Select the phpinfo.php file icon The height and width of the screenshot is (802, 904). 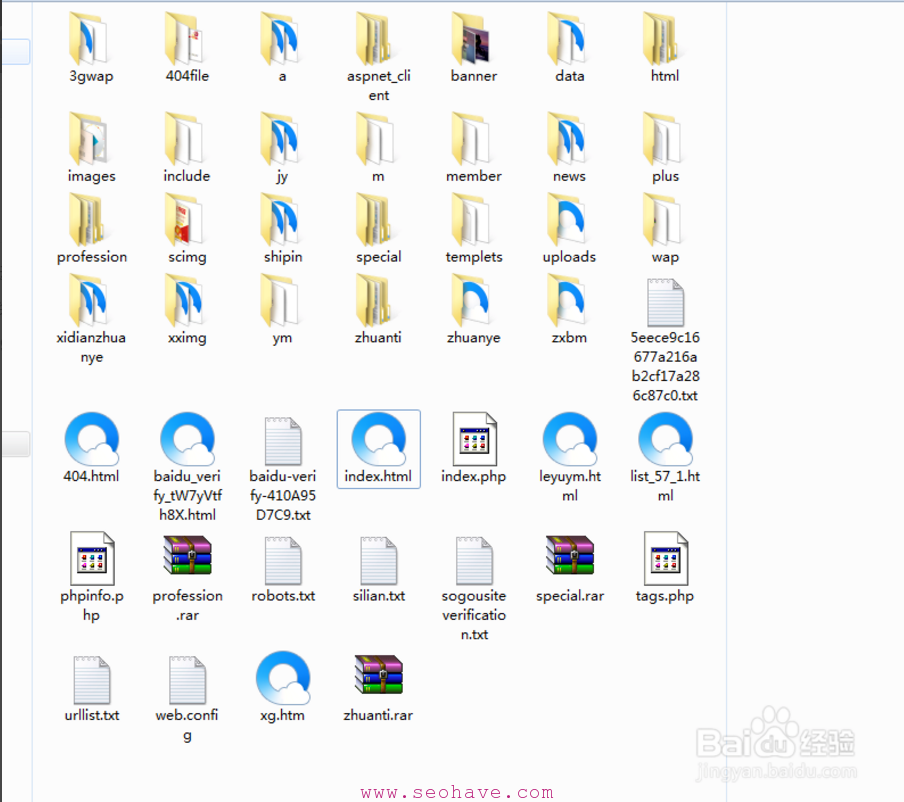point(92,558)
